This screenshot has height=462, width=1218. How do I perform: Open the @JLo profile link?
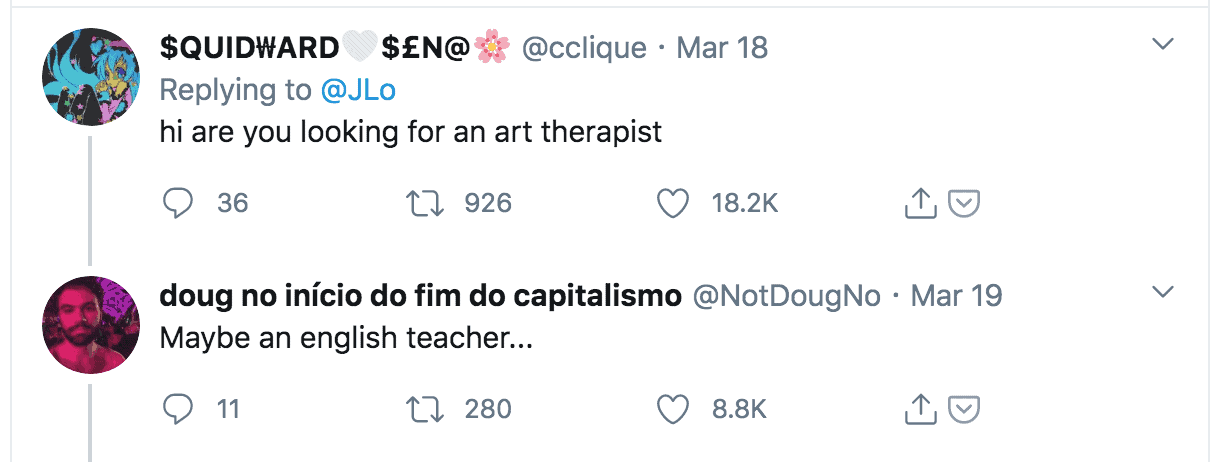(x=358, y=90)
